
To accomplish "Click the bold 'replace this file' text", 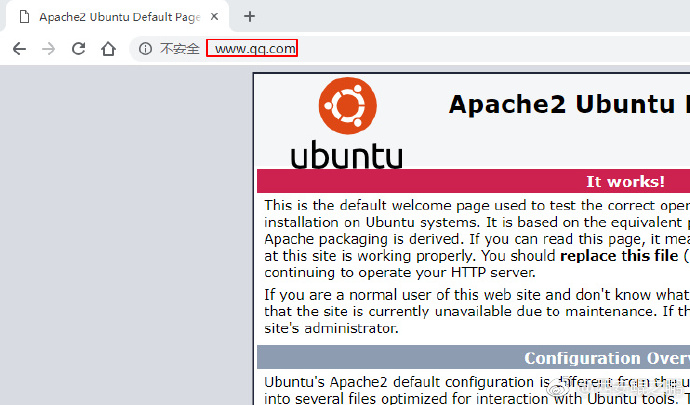I will point(619,256).
